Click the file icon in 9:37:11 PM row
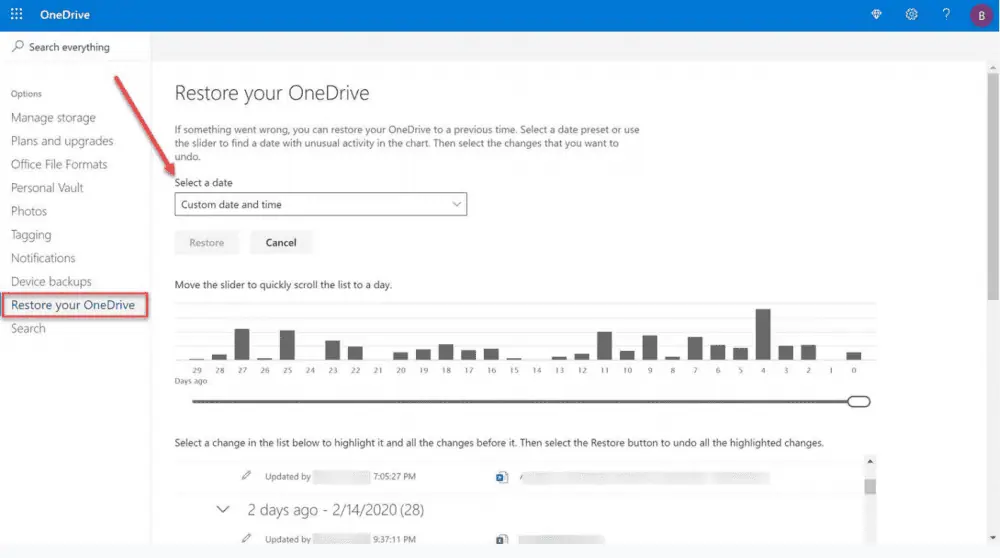 (502, 540)
